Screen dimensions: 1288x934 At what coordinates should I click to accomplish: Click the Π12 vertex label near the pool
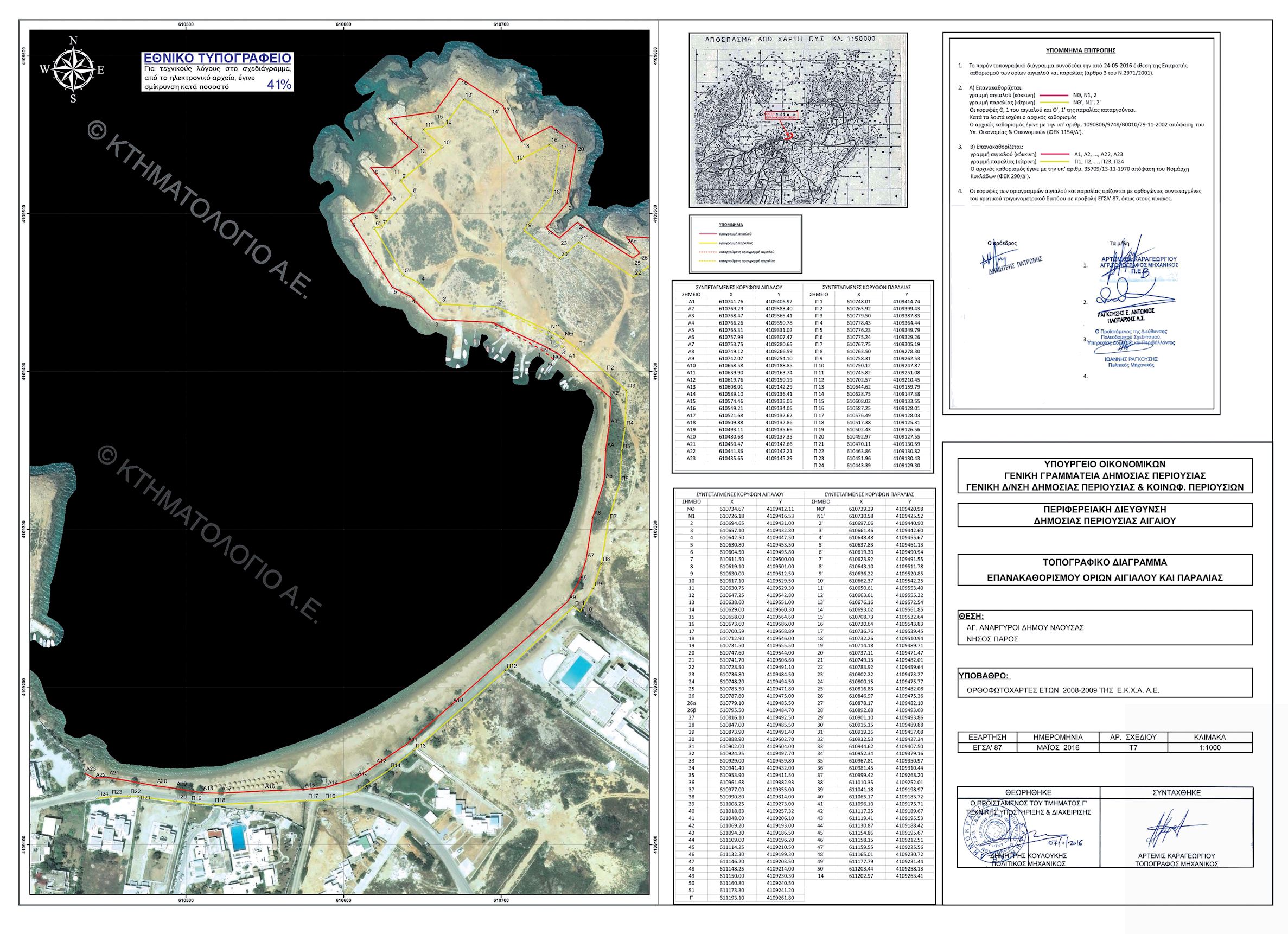[x=512, y=666]
